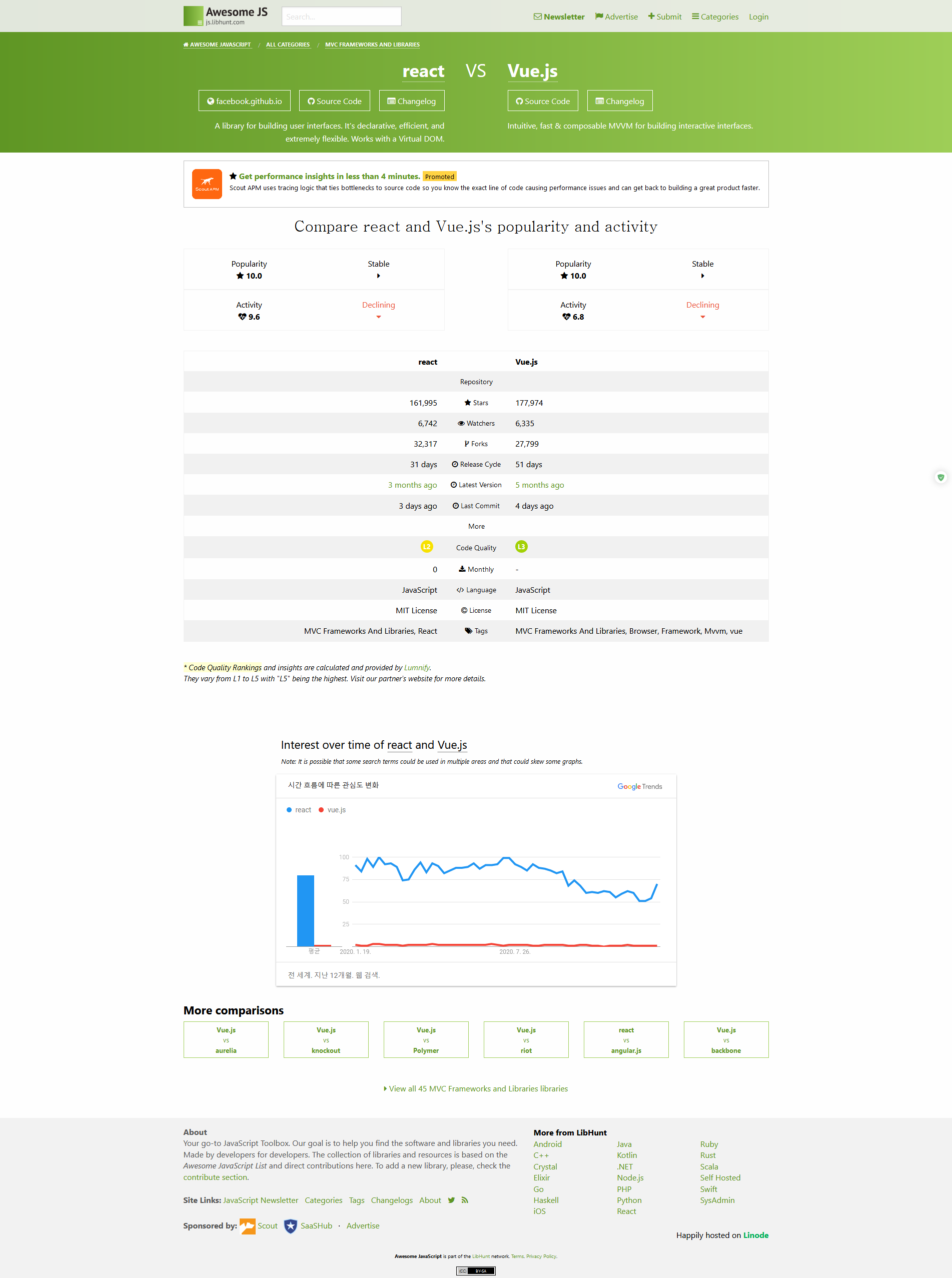Open facebook.github.io website button
Image resolution: width=952 pixels, height=1278 pixels.
pos(244,101)
